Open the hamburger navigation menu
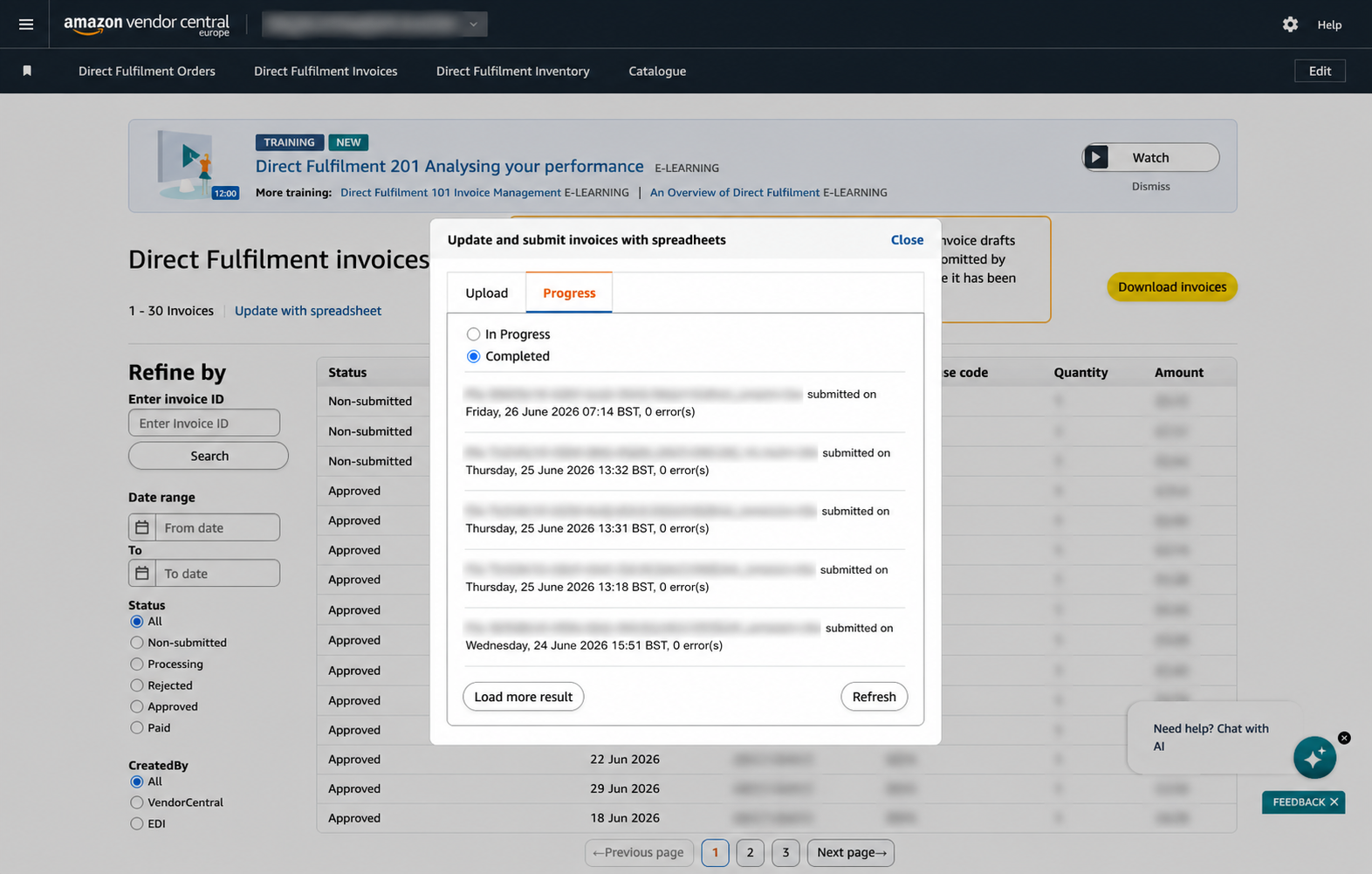Image resolution: width=1372 pixels, height=874 pixels. coord(26,24)
